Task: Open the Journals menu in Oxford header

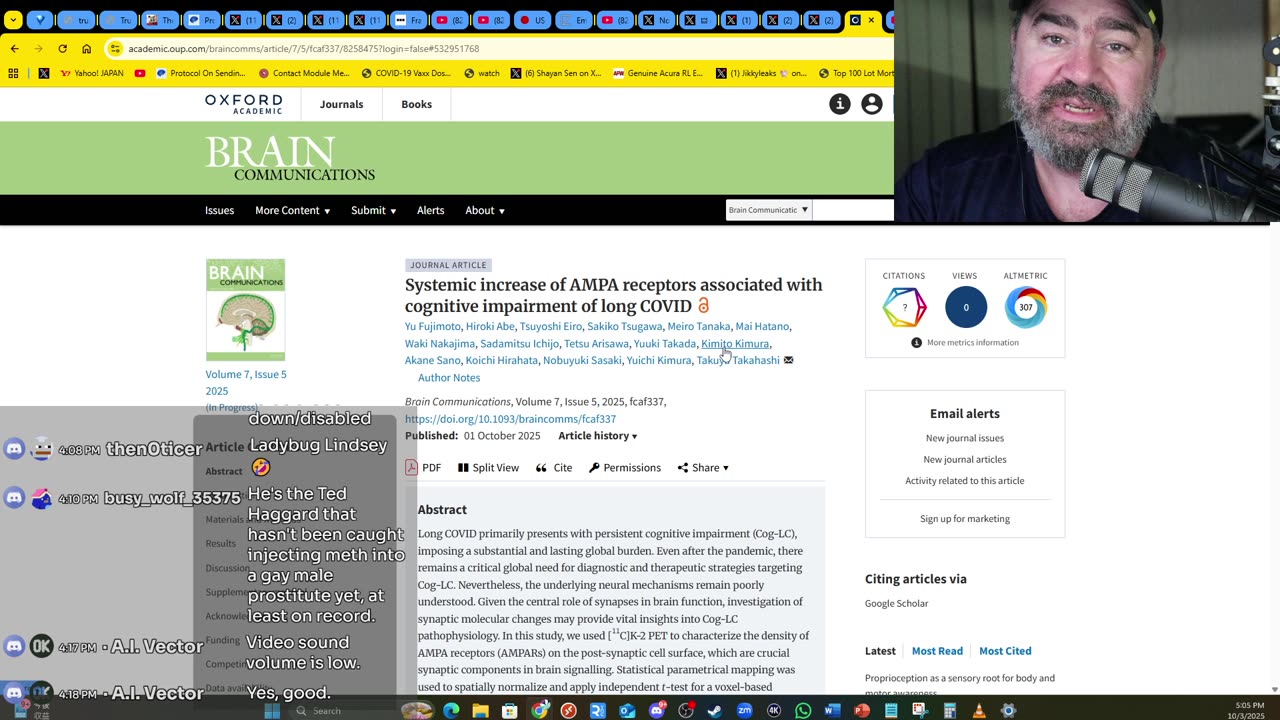Action: (341, 104)
